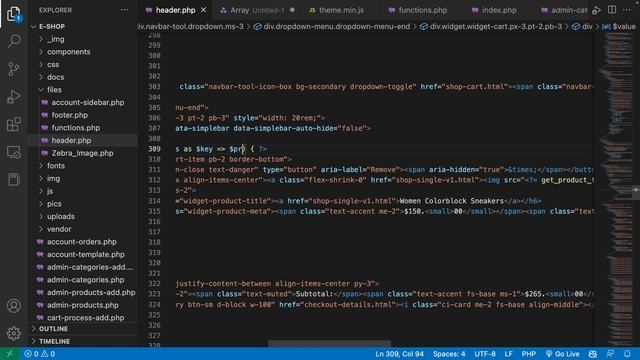The height and width of the screenshot is (360, 640).
Task: Open admin-products-add.php file
Action: [x=91, y=292]
